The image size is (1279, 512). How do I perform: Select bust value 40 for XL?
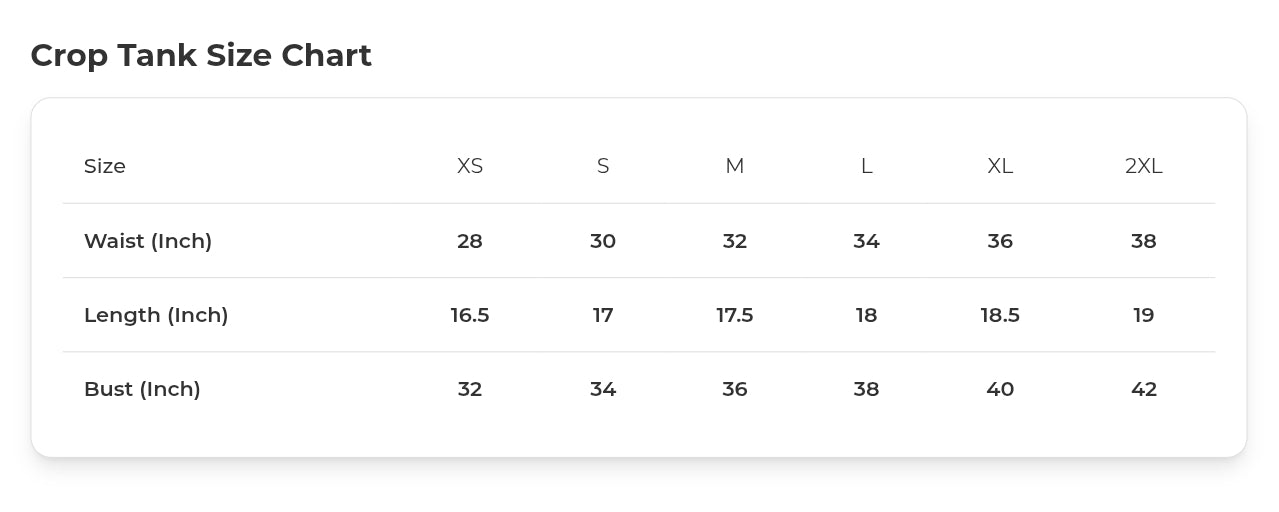pos(1000,389)
